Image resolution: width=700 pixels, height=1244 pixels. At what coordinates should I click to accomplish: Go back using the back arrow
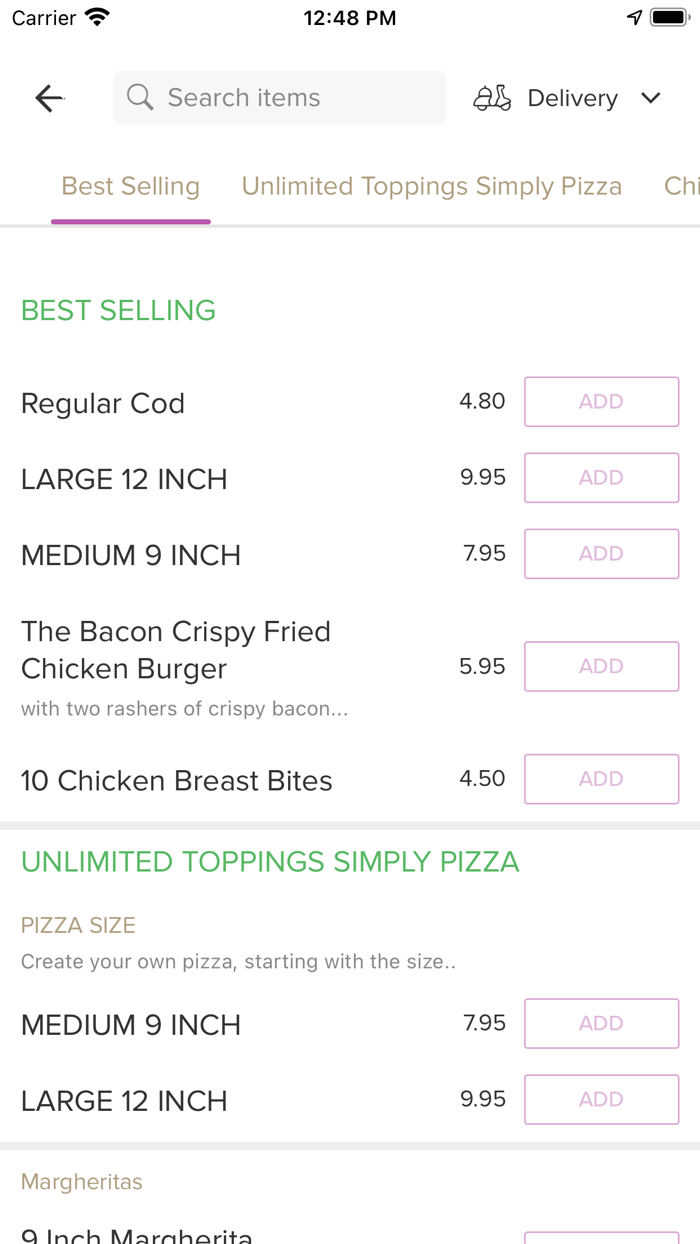pyautogui.click(x=48, y=97)
